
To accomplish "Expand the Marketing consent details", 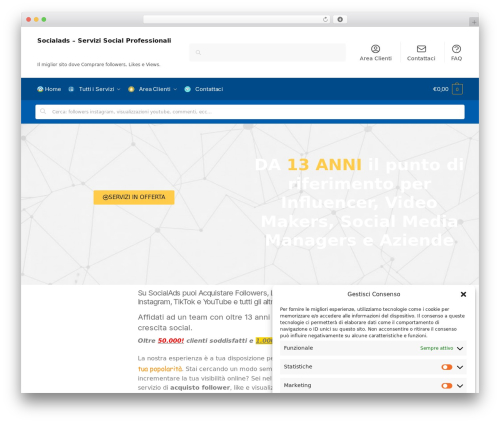I will coord(460,386).
